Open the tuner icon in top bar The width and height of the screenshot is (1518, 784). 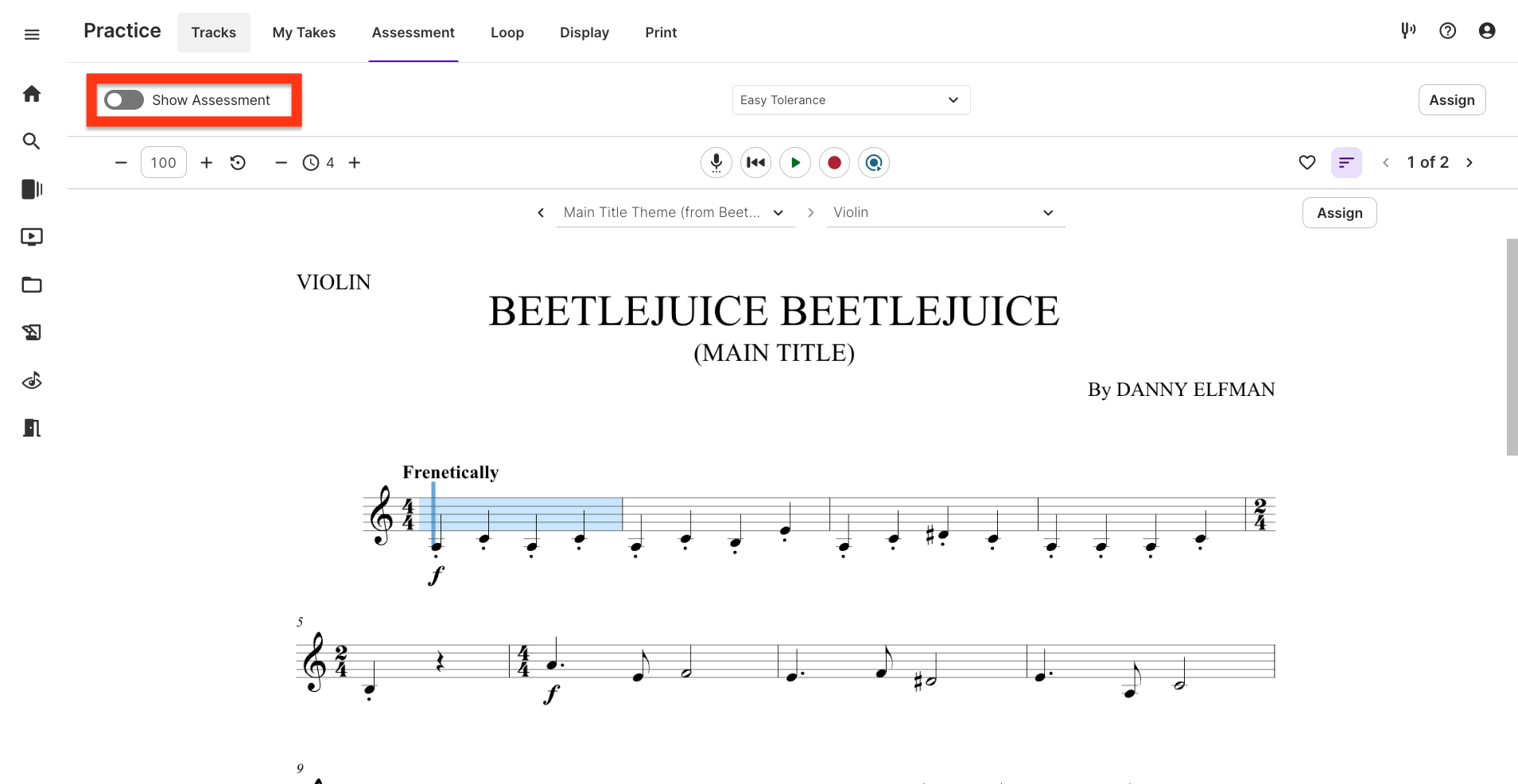(x=1408, y=31)
